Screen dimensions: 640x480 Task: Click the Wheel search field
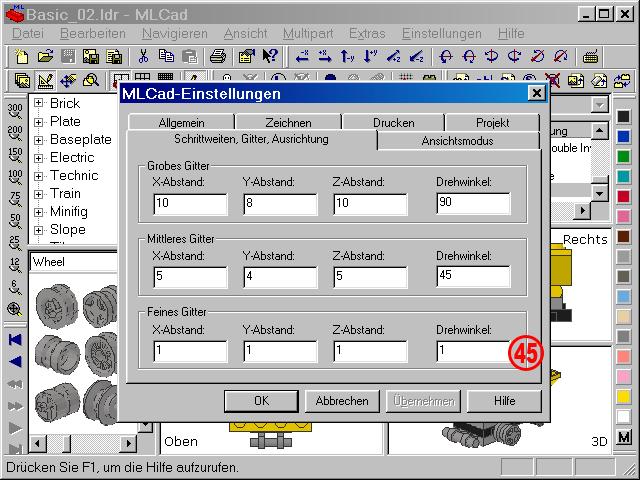[73, 262]
